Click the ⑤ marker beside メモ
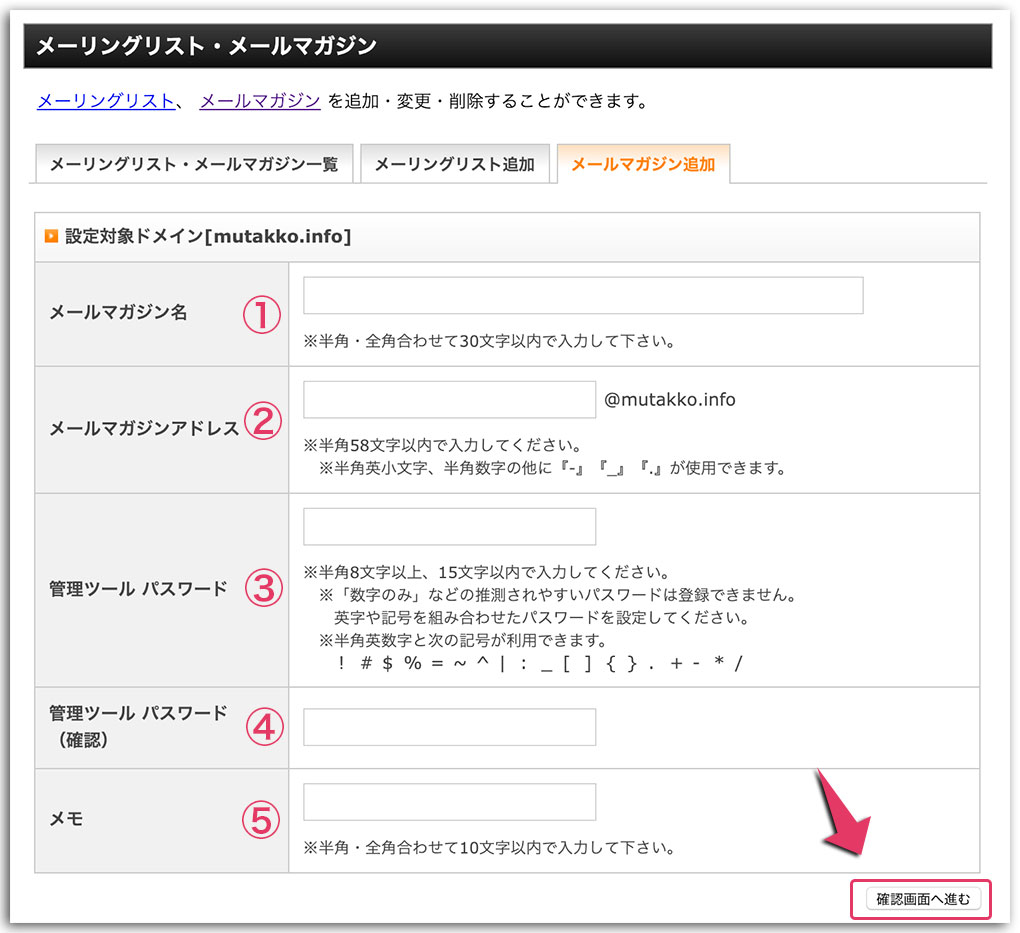 click(262, 818)
